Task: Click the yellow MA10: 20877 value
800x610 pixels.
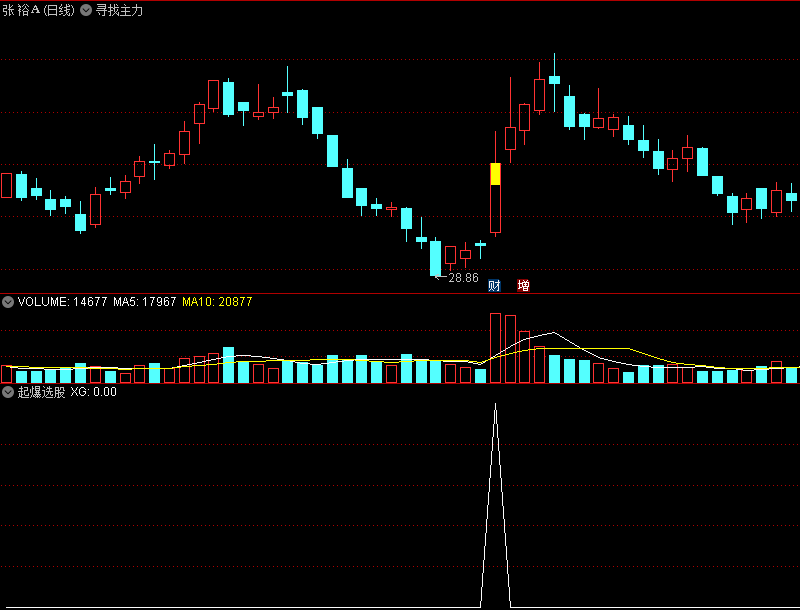Action: (x=217, y=302)
